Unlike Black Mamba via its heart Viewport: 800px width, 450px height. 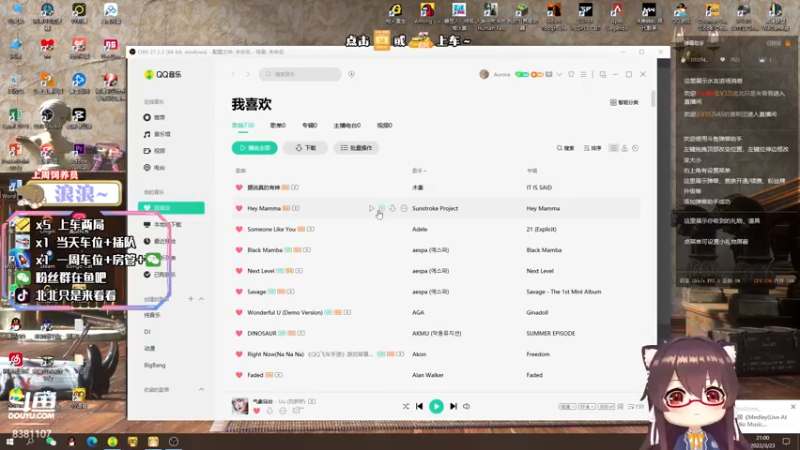pyautogui.click(x=239, y=250)
